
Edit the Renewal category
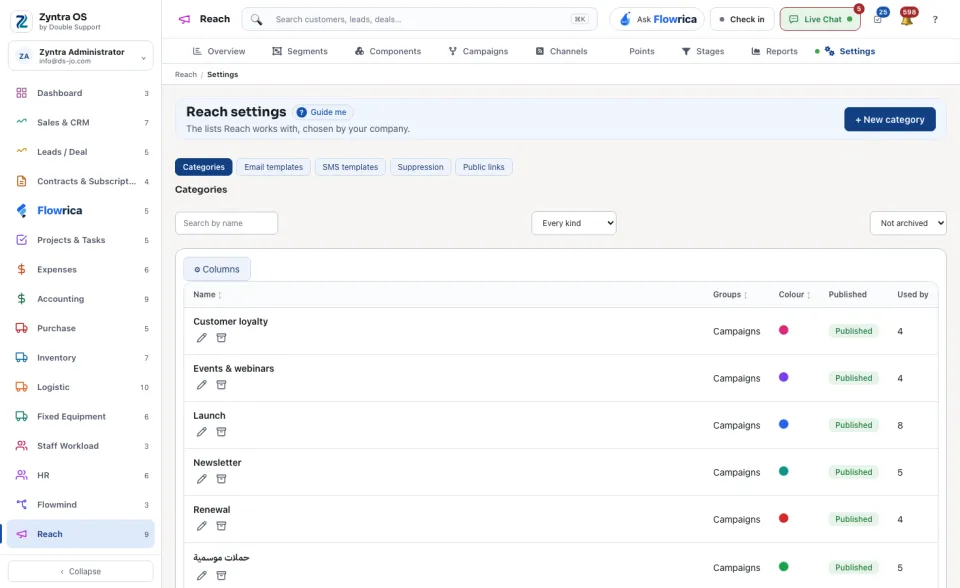pyautogui.click(x=201, y=526)
